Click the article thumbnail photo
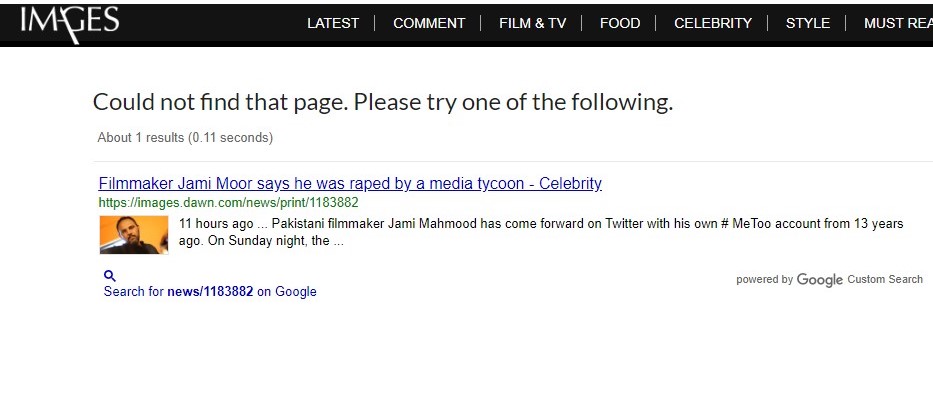 [x=134, y=234]
